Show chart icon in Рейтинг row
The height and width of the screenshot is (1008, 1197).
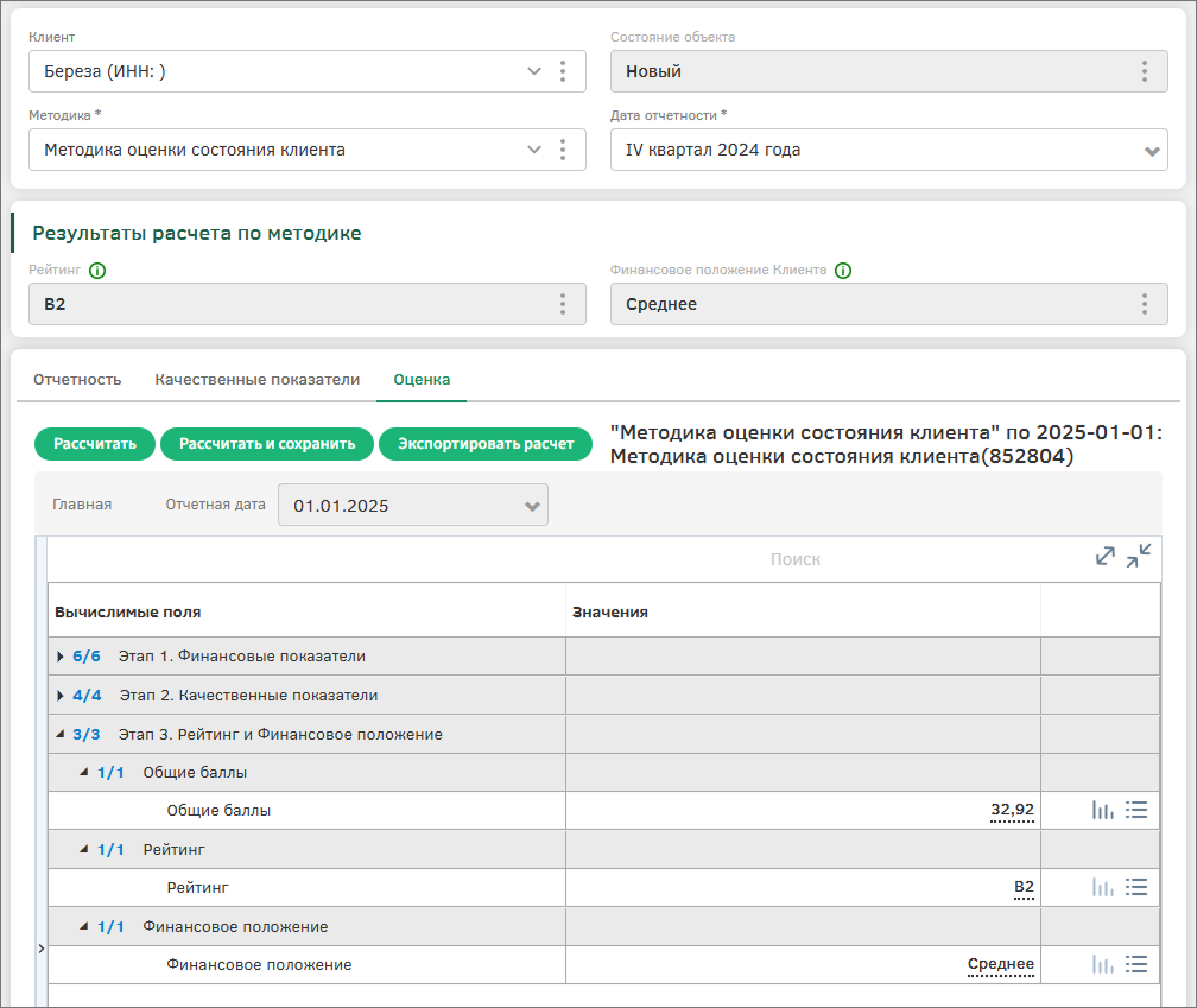(1103, 887)
